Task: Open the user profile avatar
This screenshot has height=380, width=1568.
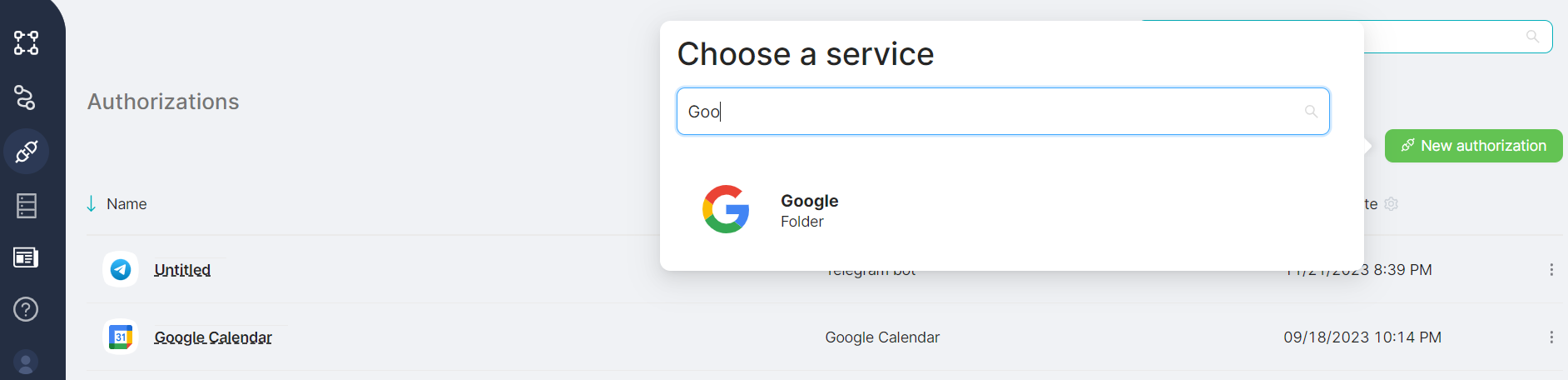Action: coord(26,362)
